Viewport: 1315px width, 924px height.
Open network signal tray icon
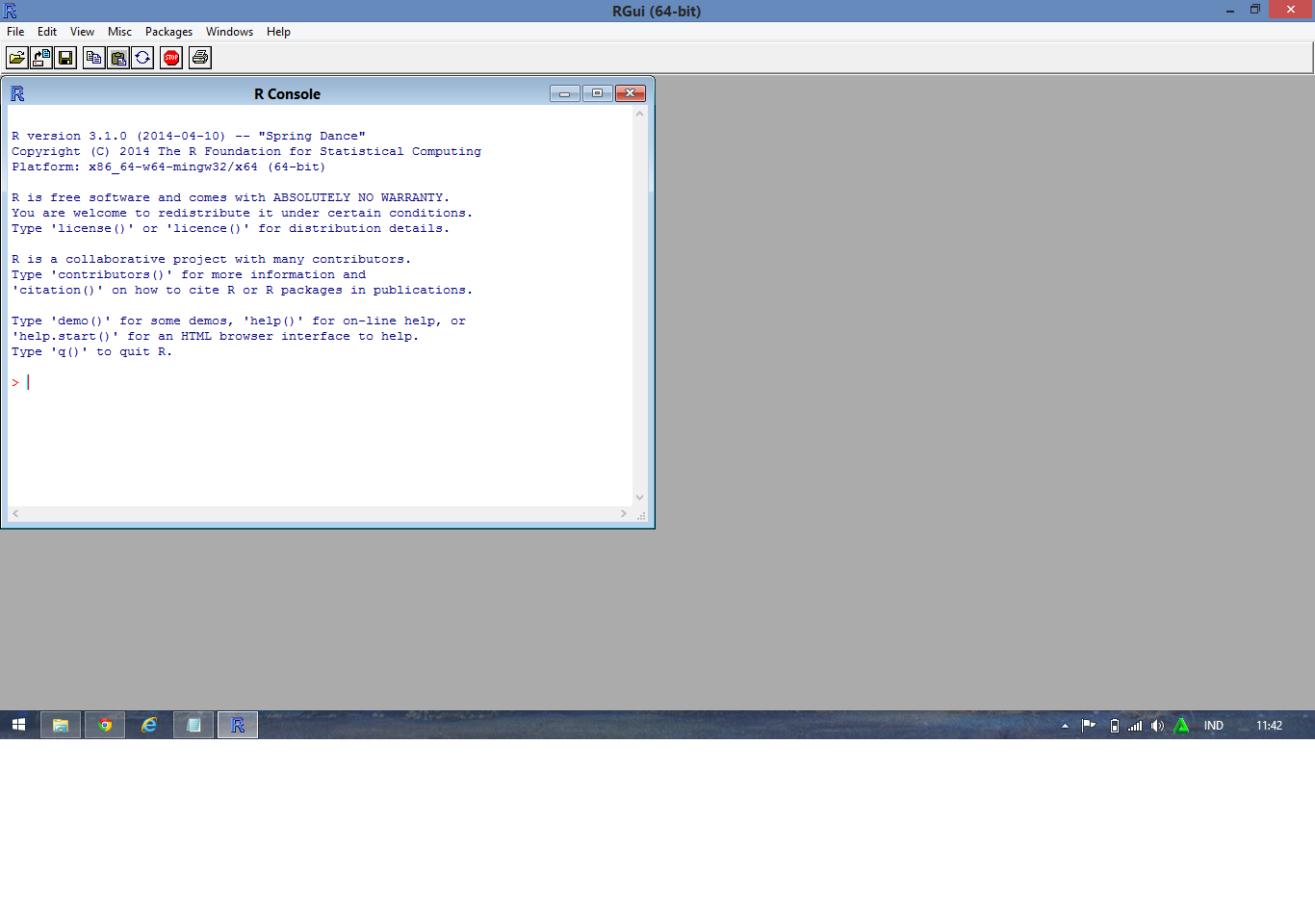coord(1135,726)
